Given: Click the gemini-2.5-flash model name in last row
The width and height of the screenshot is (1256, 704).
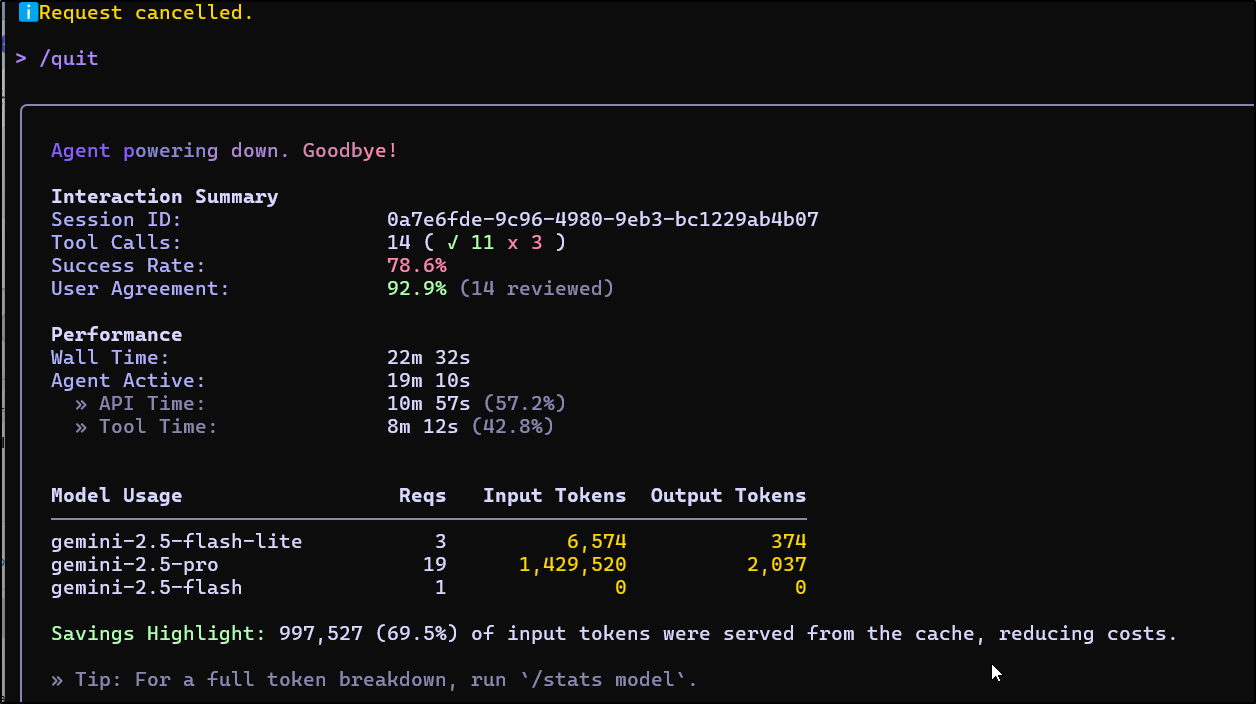Looking at the screenshot, I should [146, 588].
